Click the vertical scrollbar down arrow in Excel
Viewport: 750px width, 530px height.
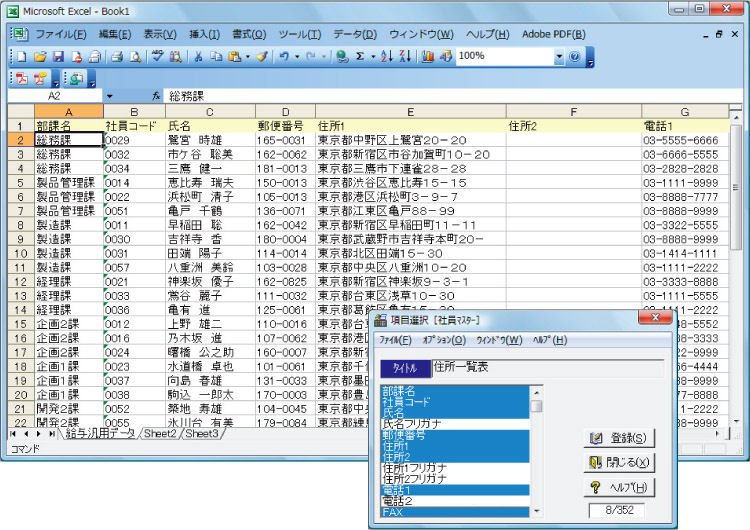click(x=736, y=421)
